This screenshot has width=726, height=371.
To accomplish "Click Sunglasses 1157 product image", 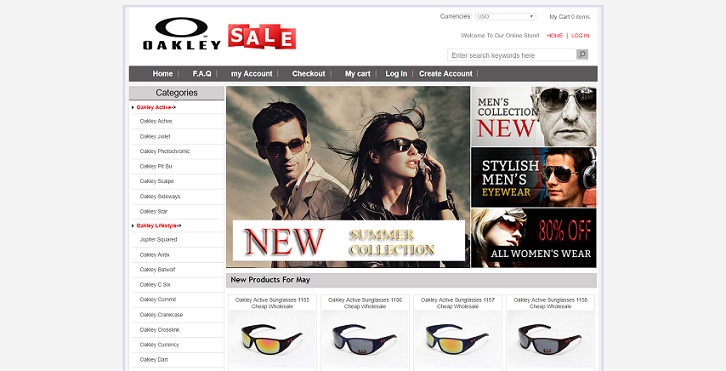I will (457, 339).
